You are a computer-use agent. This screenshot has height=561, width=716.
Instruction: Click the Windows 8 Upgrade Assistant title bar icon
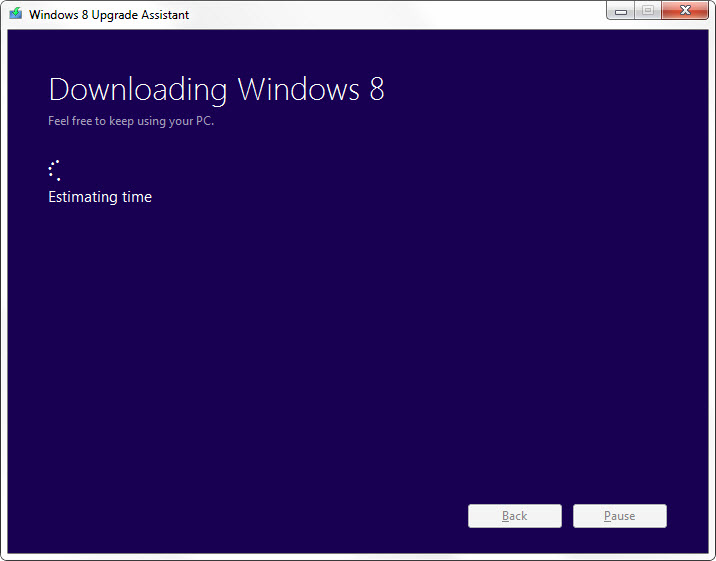coord(15,14)
